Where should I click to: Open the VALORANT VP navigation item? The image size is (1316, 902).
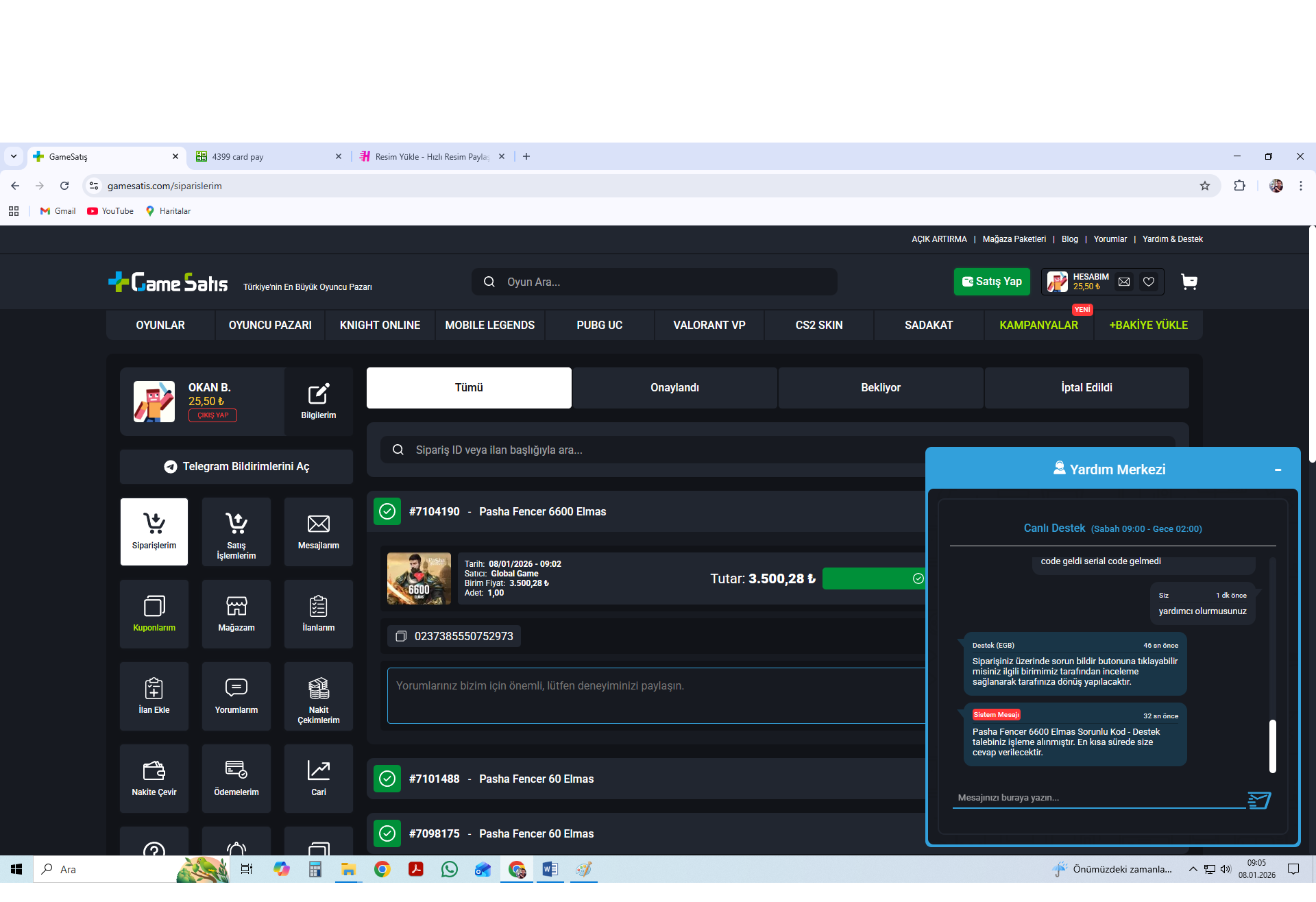pyautogui.click(x=709, y=325)
